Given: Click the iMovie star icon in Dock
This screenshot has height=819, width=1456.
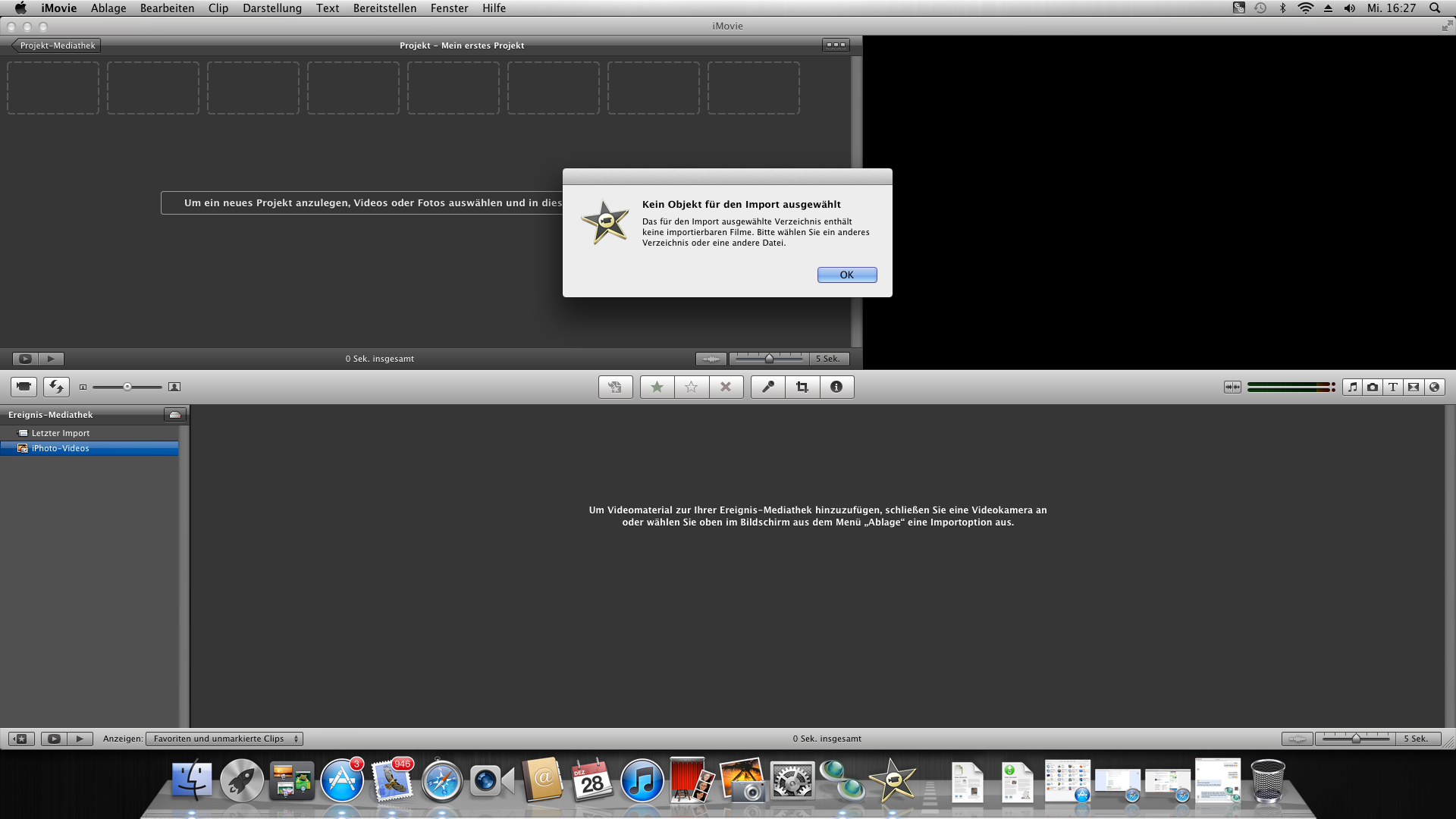Looking at the screenshot, I should [893, 781].
